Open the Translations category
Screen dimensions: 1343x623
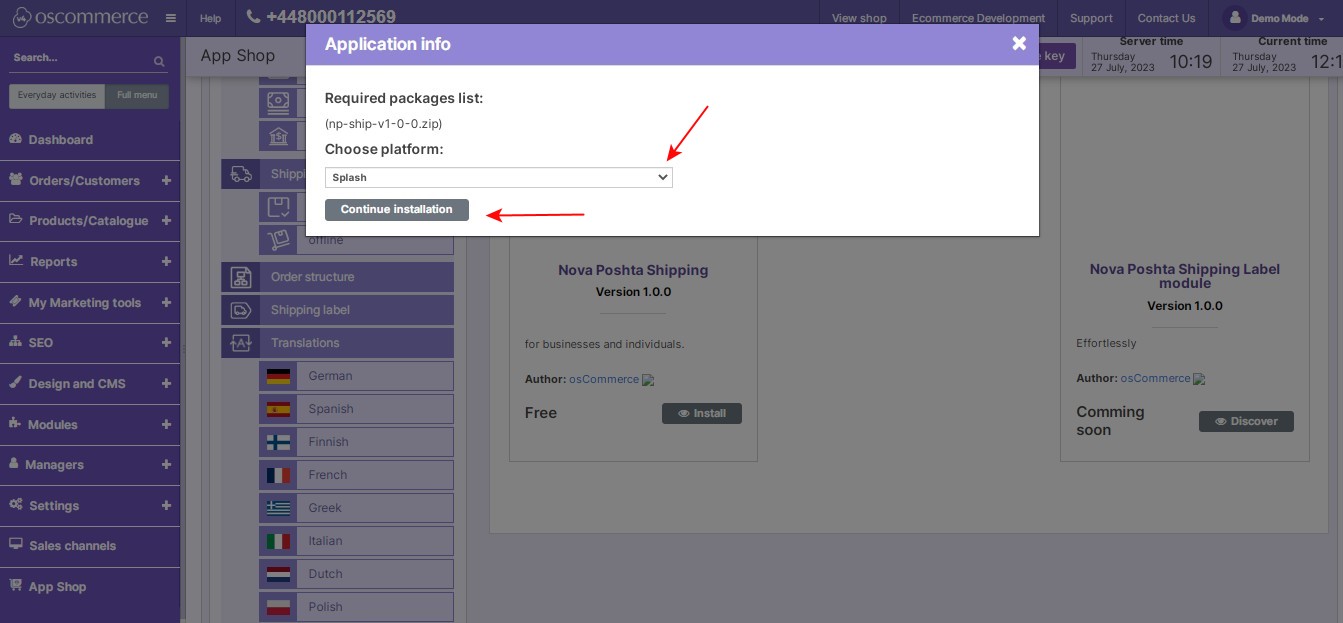point(337,343)
